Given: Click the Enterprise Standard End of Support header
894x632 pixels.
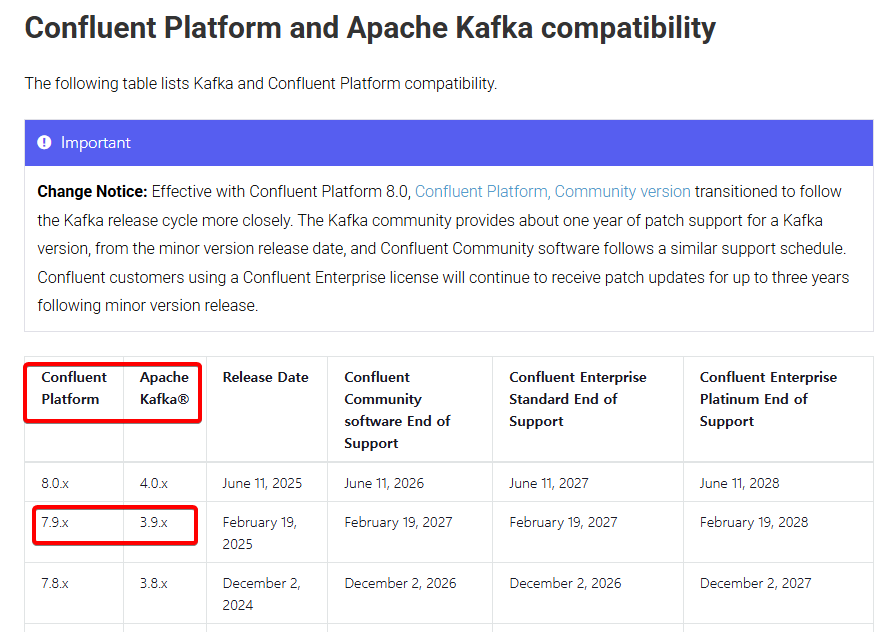Looking at the screenshot, I should pyautogui.click(x=577, y=399).
